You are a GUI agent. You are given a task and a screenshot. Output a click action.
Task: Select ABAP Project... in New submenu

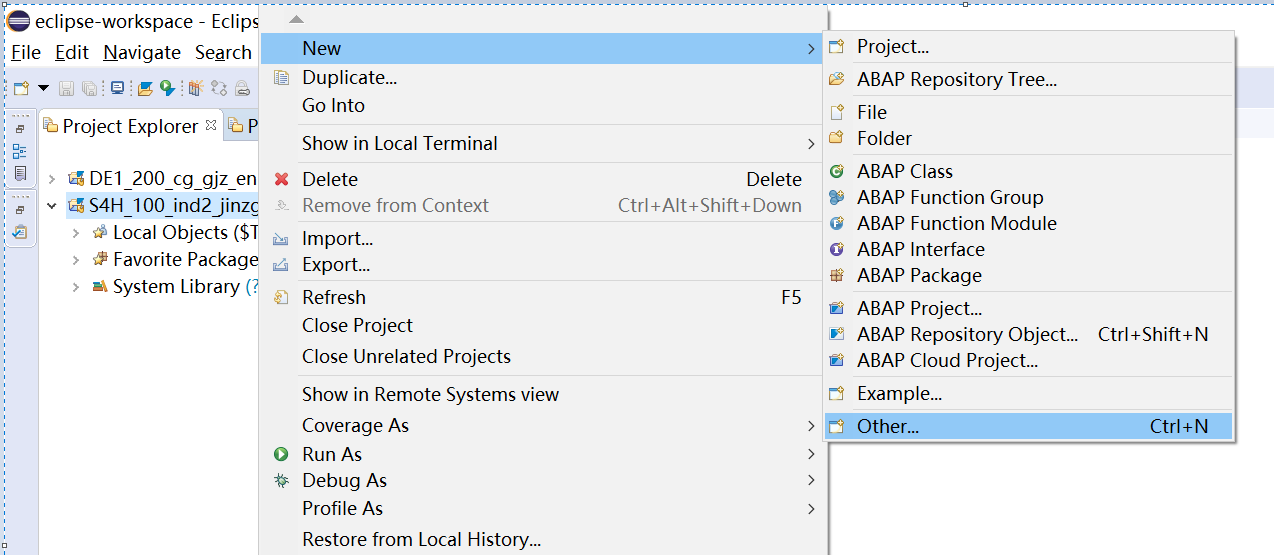click(1028, 308)
